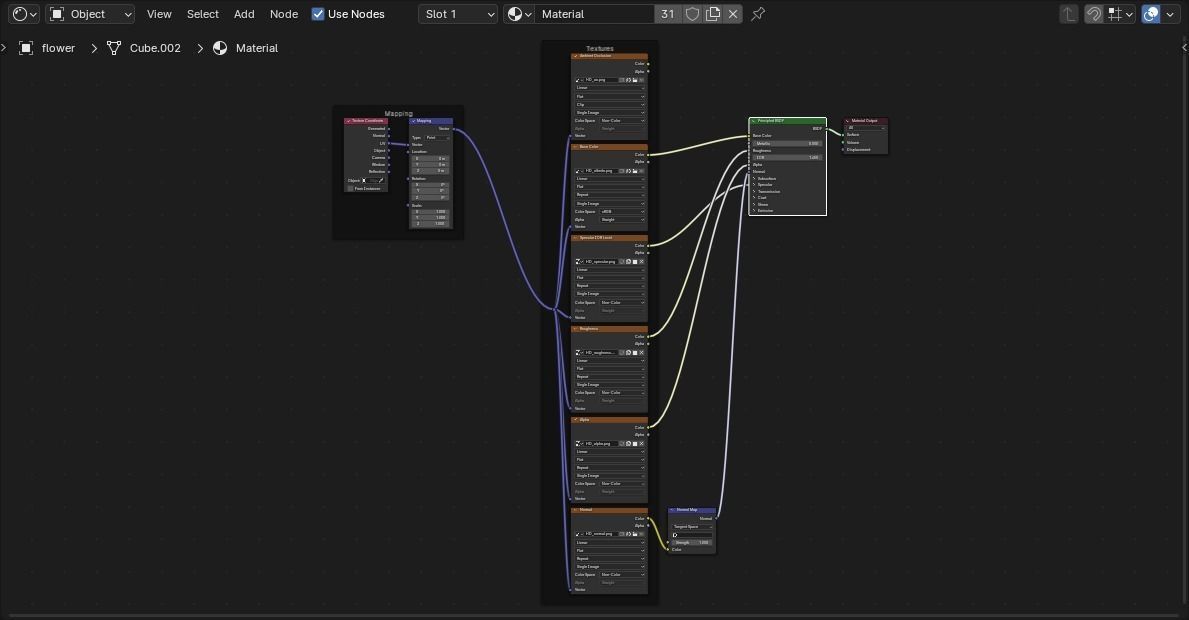Image resolution: width=1189 pixels, height=620 pixels.
Task: Open Ambient Occlusion Clip extension dropdown
Action: click(610, 105)
